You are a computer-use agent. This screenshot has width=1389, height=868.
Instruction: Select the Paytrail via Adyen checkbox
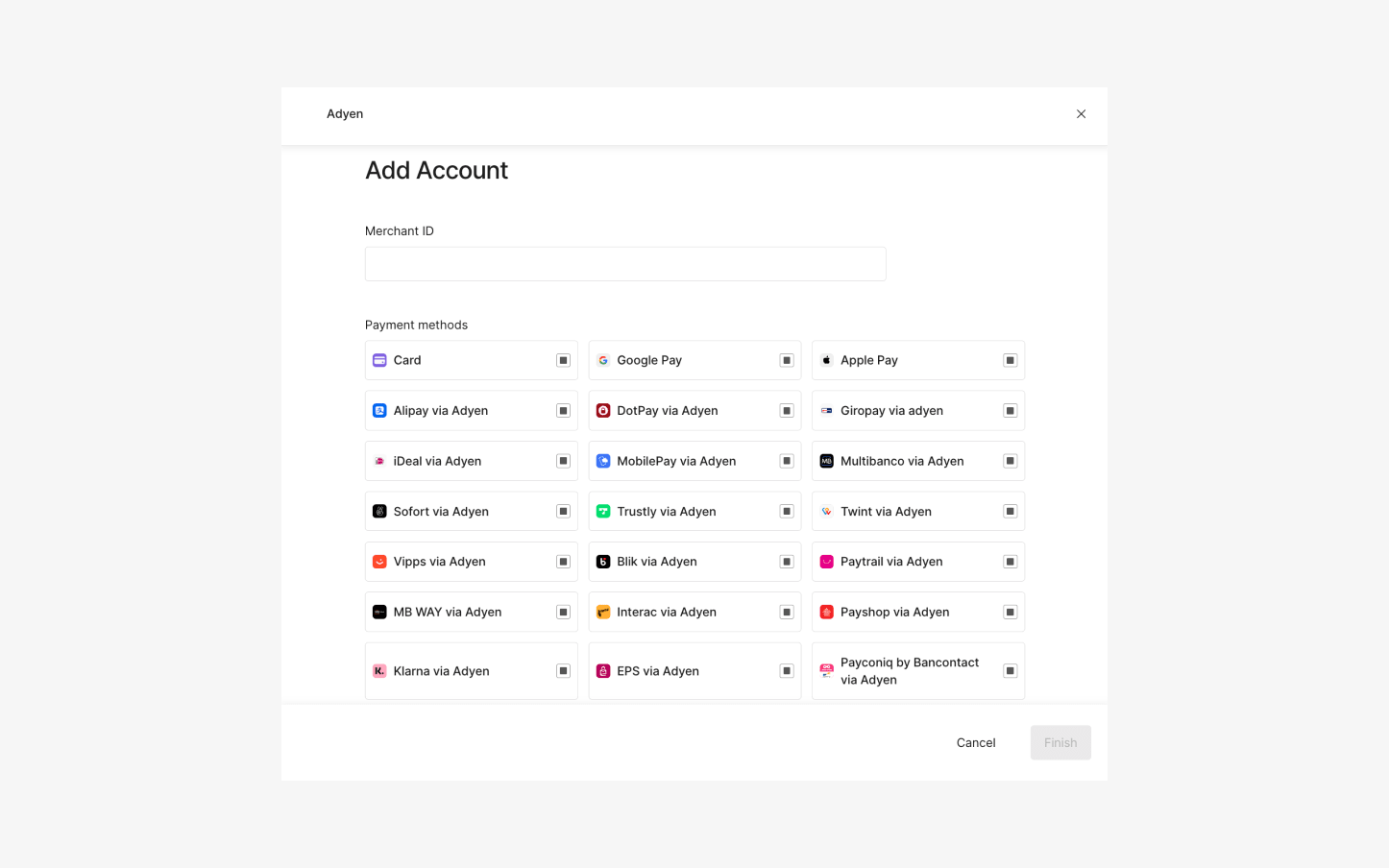pyautogui.click(x=1011, y=562)
